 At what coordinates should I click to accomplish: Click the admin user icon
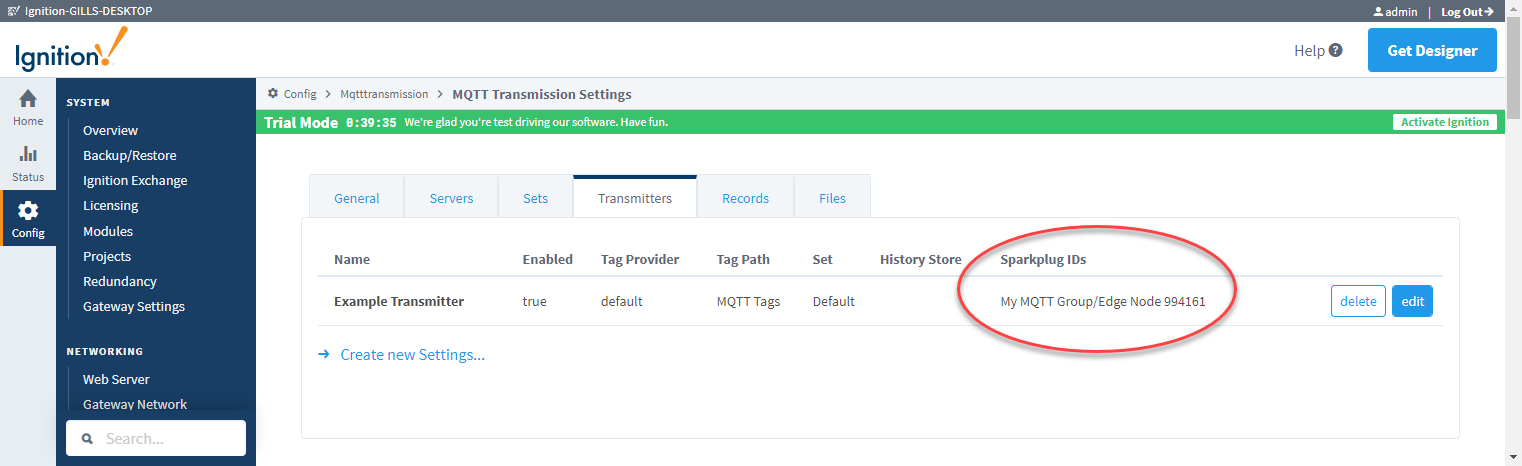pos(1378,12)
